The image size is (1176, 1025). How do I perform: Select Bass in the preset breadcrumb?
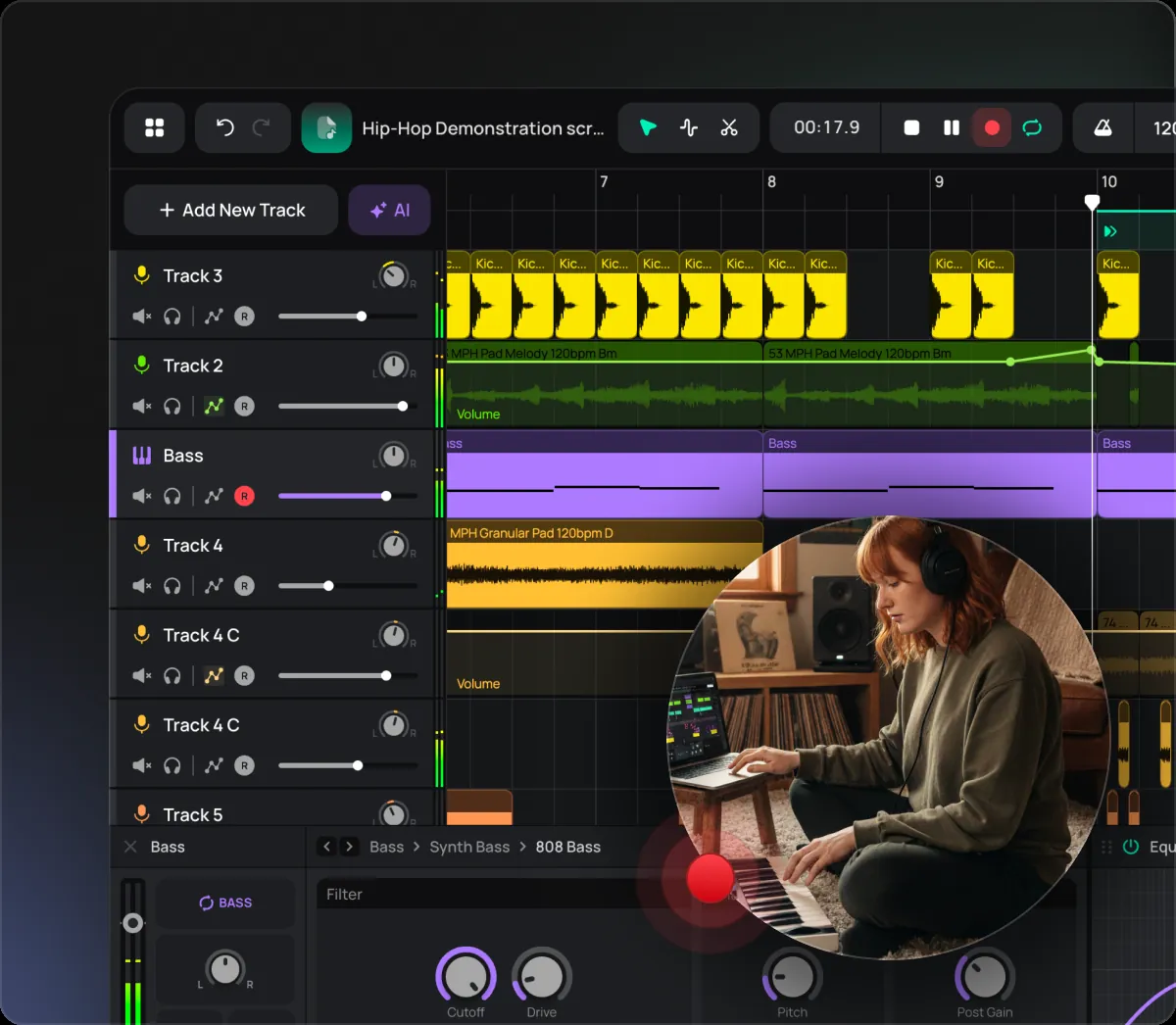386,847
